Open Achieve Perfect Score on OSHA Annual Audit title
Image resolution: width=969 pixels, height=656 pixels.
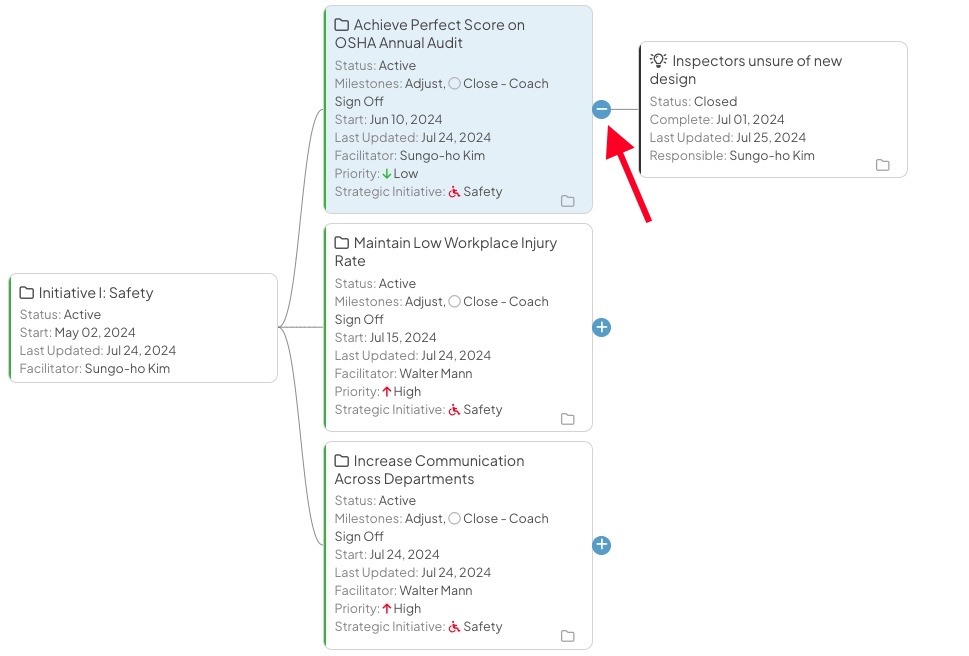coord(430,34)
